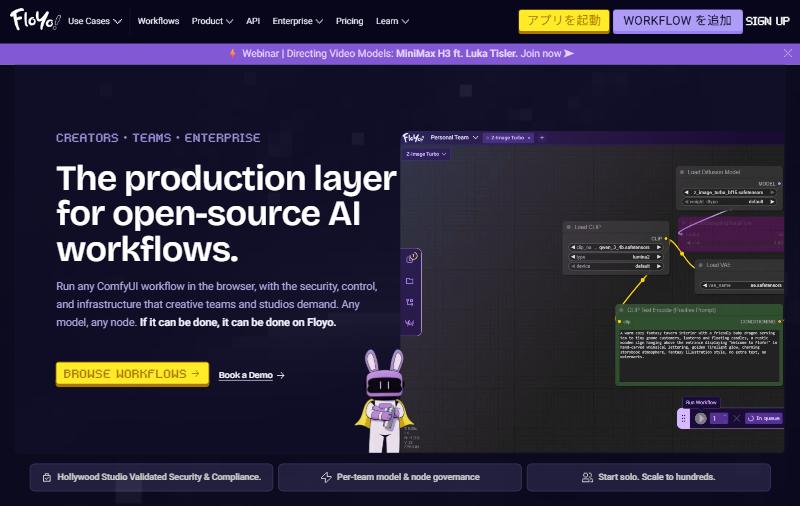
Task: Click the yellow アプリを起動 button
Action: [x=564, y=21]
